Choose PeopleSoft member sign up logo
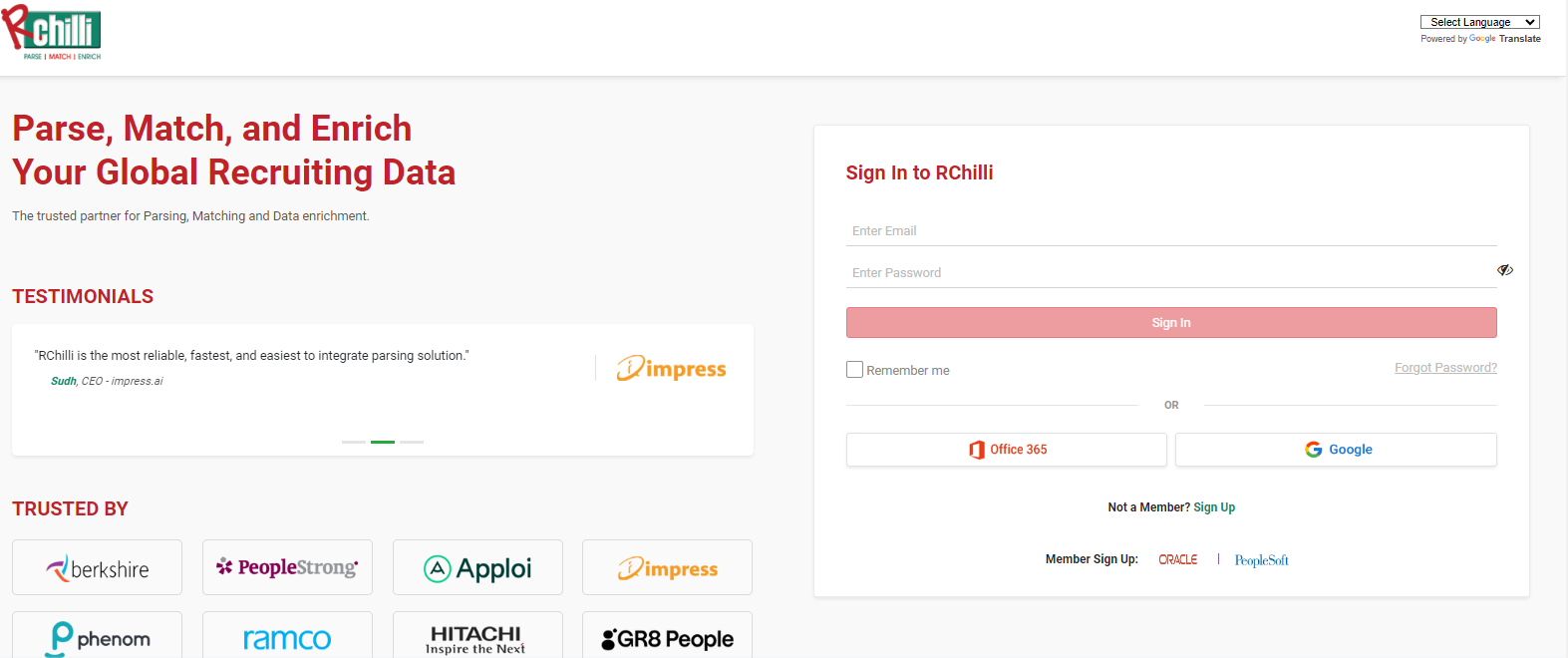This screenshot has height=658, width=1568. 1262,560
